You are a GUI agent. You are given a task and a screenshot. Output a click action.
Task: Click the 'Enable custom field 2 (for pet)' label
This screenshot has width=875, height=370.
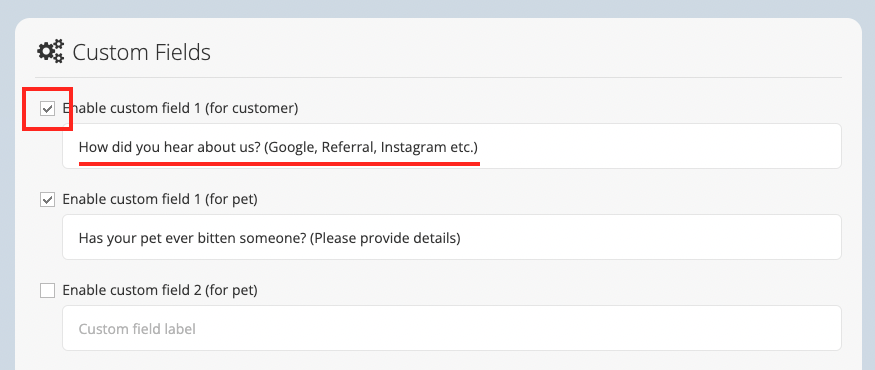160,290
